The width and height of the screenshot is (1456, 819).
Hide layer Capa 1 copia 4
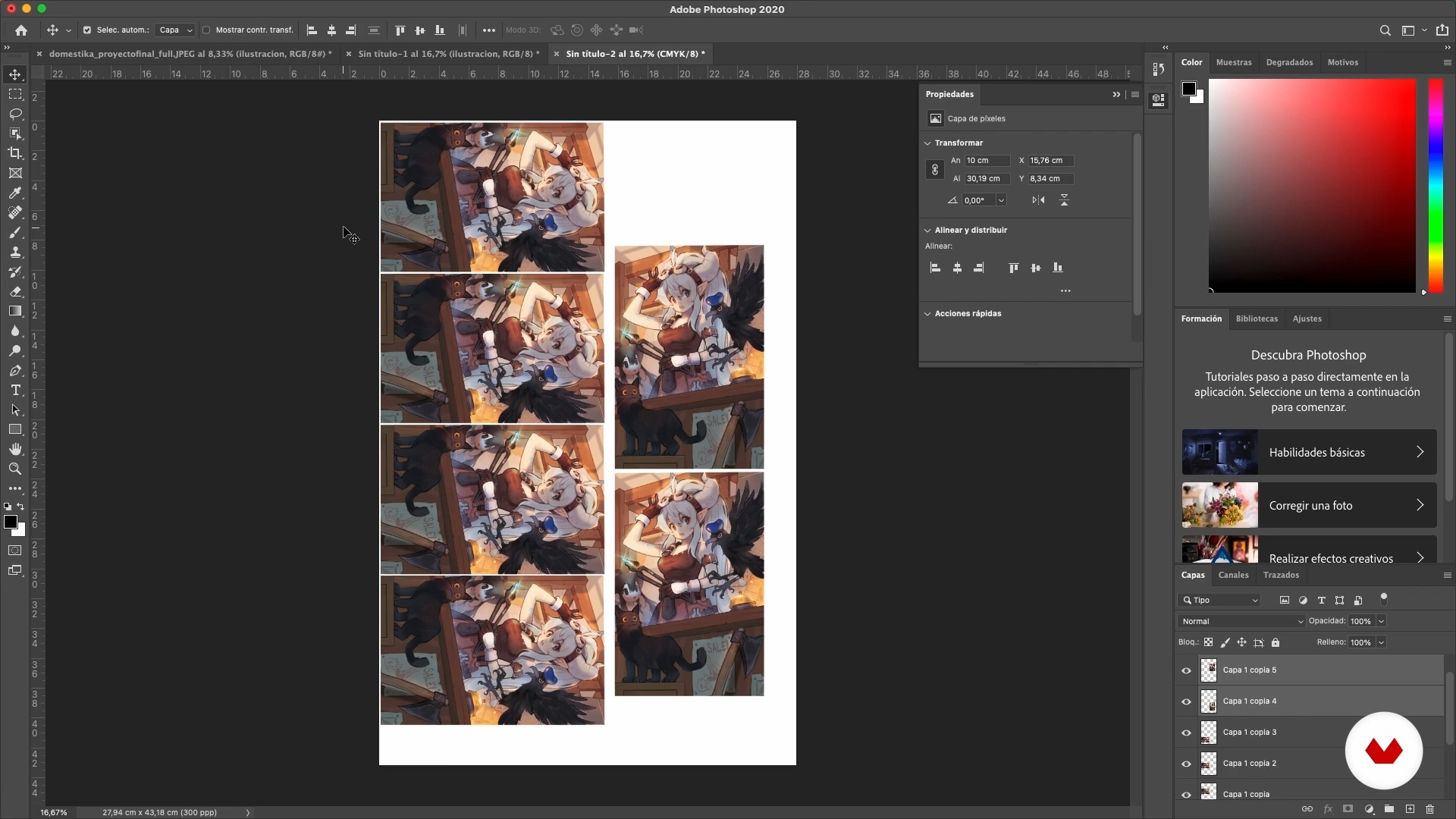tap(1186, 701)
